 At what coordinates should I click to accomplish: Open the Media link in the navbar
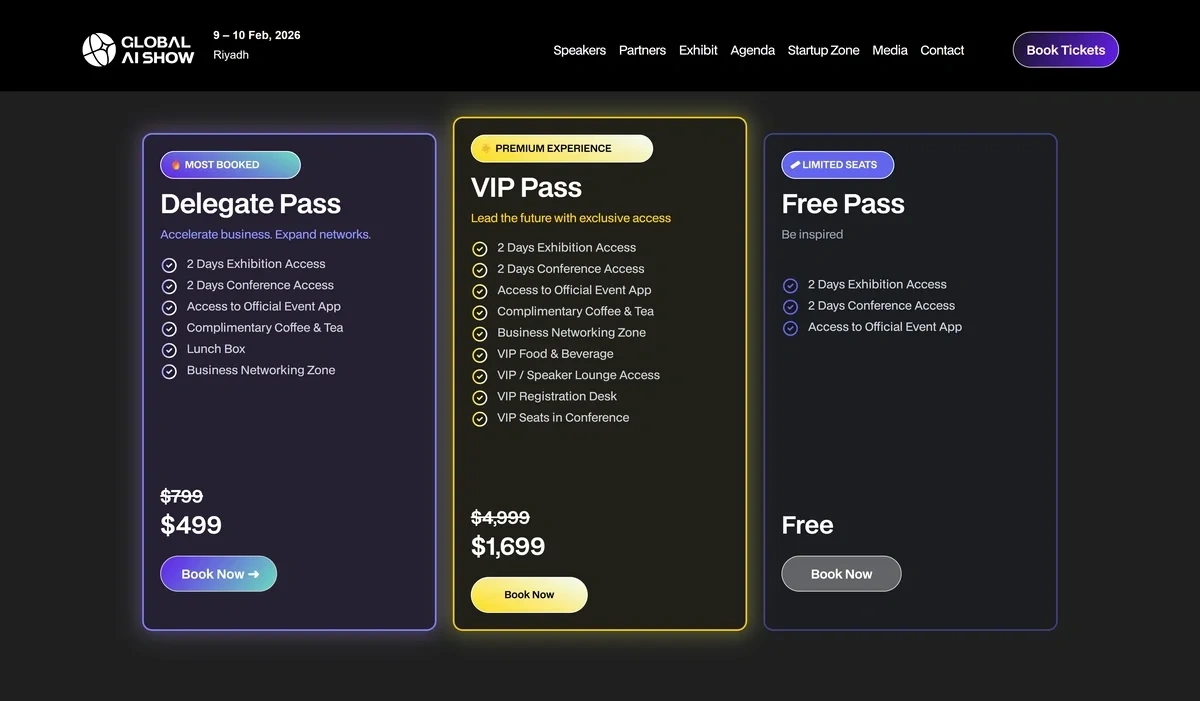tap(889, 50)
